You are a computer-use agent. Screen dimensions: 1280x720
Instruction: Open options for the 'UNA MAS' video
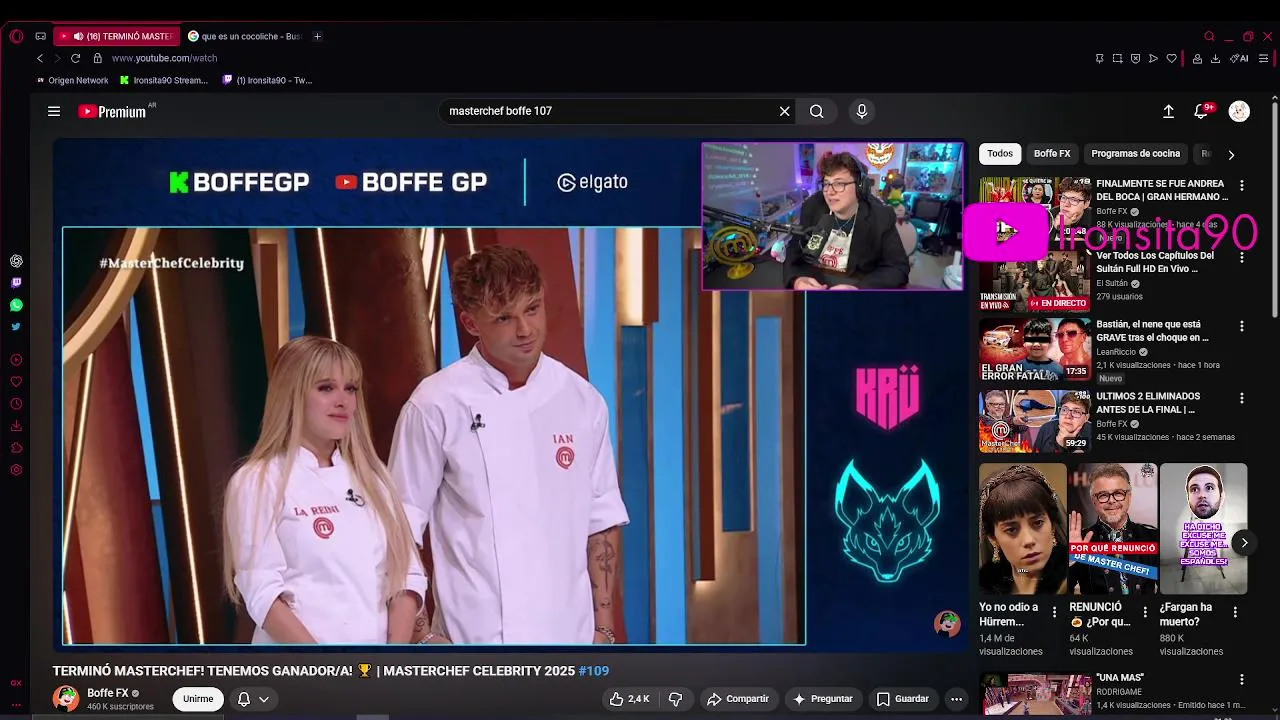pyautogui.click(x=1242, y=680)
